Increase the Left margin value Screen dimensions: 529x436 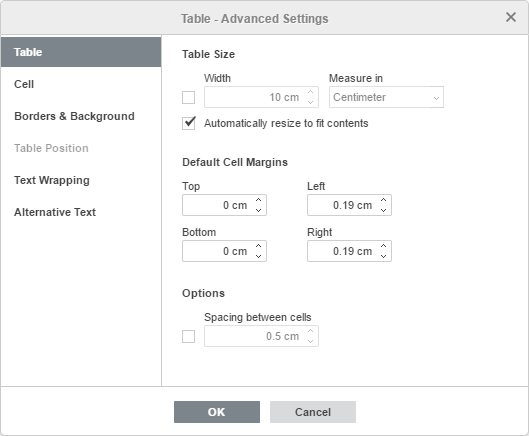point(383,200)
